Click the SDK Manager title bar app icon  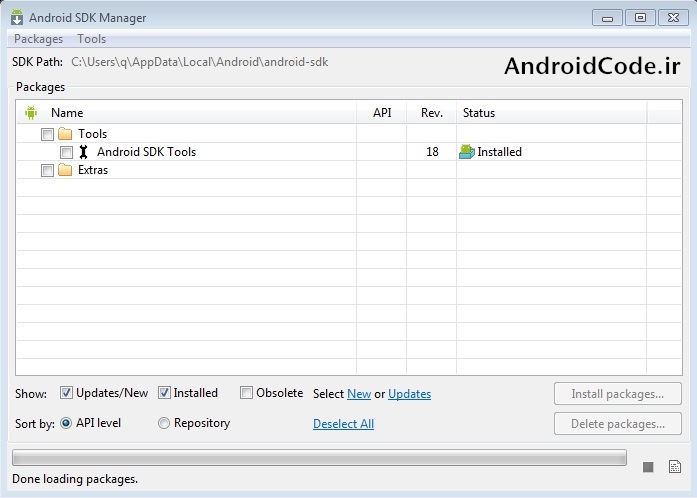[x=17, y=17]
